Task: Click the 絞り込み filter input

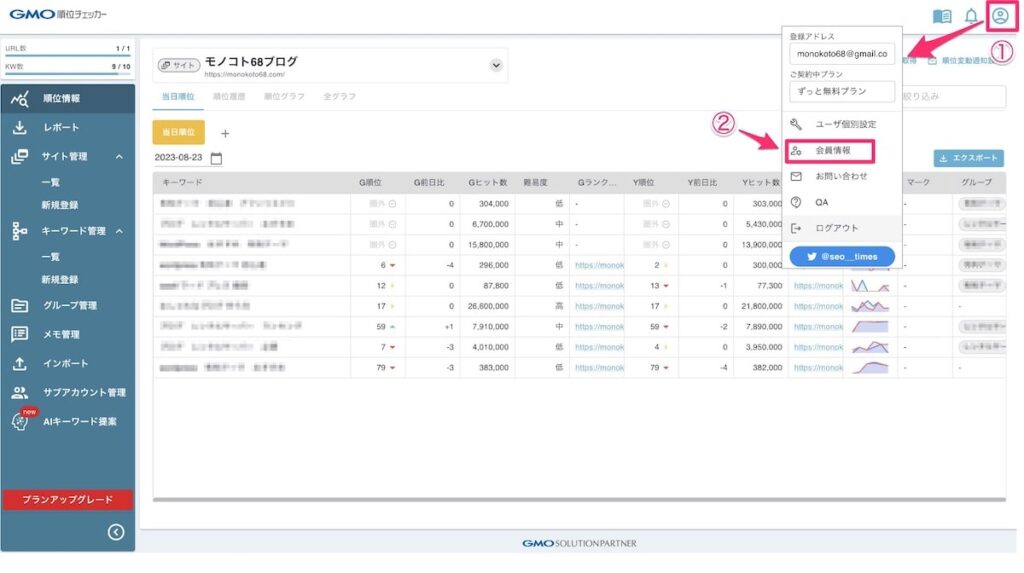Action: (953, 97)
